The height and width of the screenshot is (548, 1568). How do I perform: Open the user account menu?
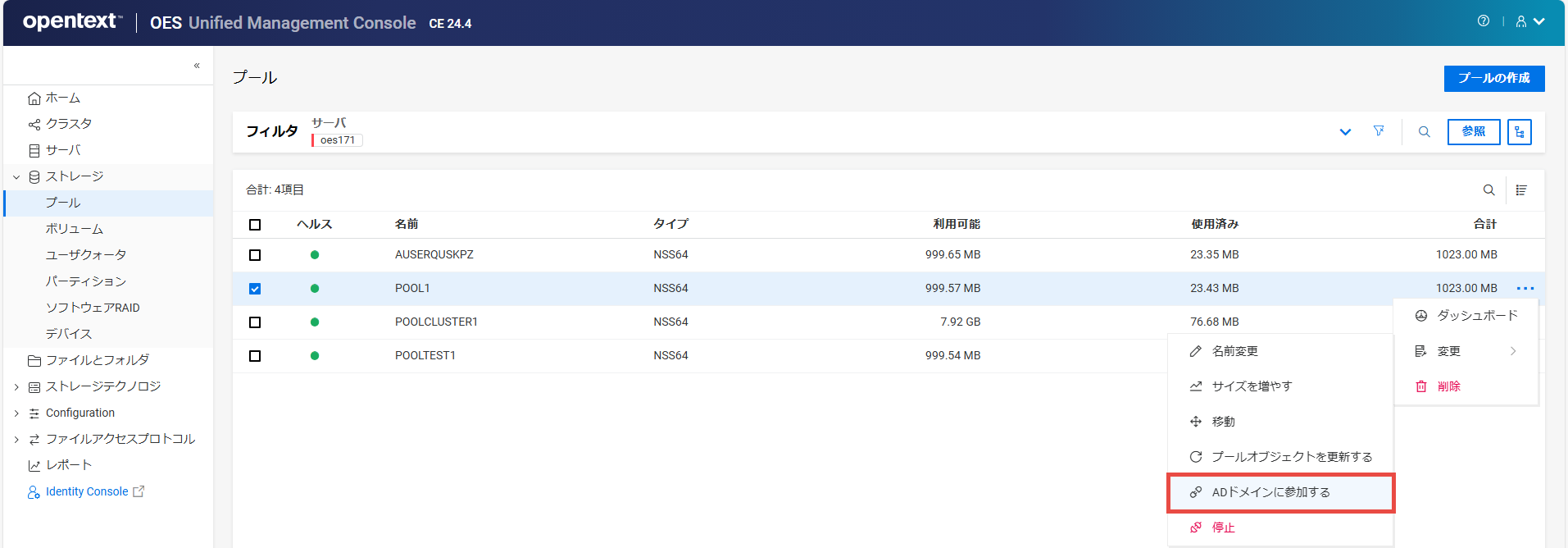pyautogui.click(x=1529, y=22)
